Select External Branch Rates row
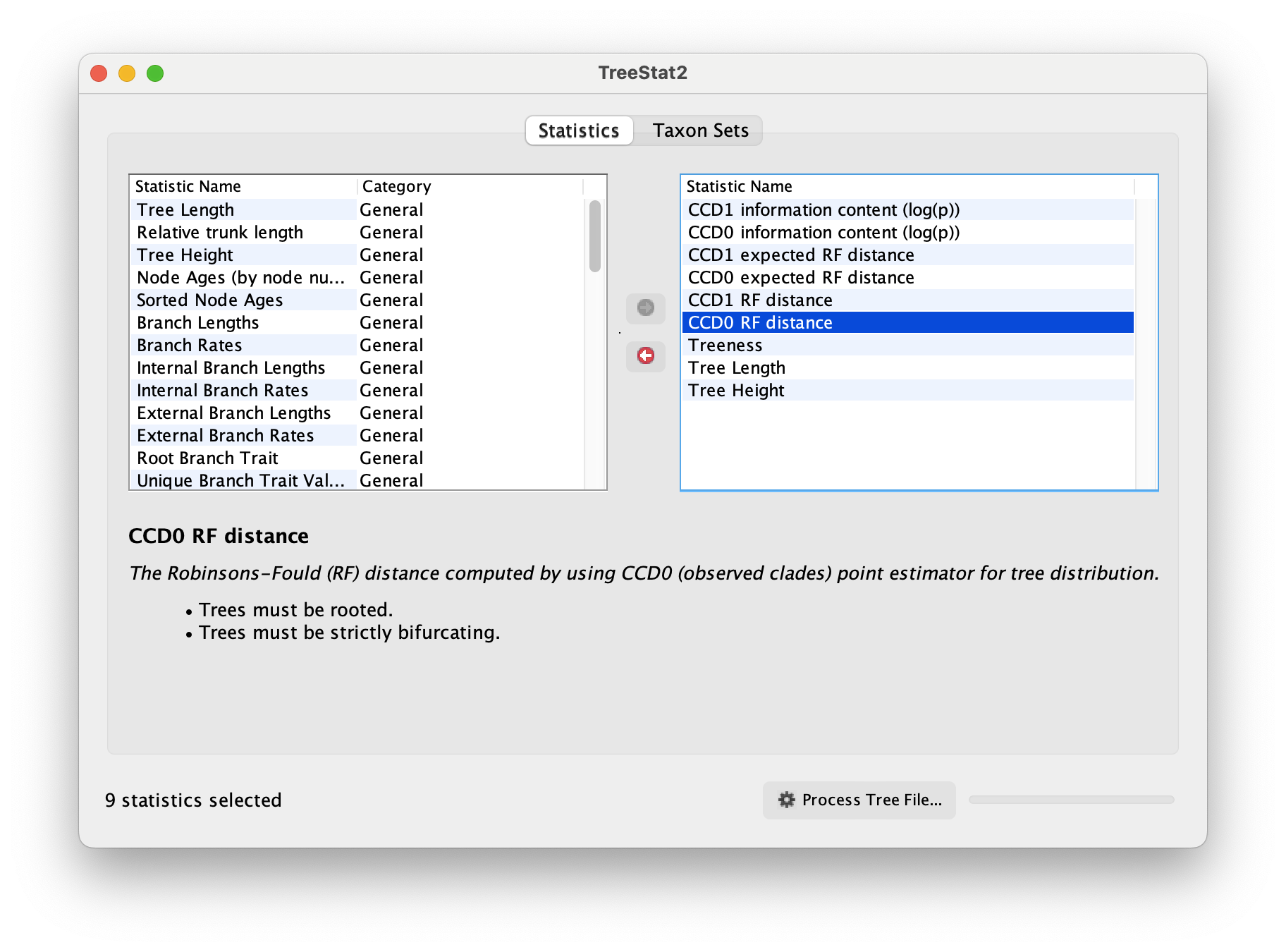Screen dimensions: 1286x952 tap(357, 436)
